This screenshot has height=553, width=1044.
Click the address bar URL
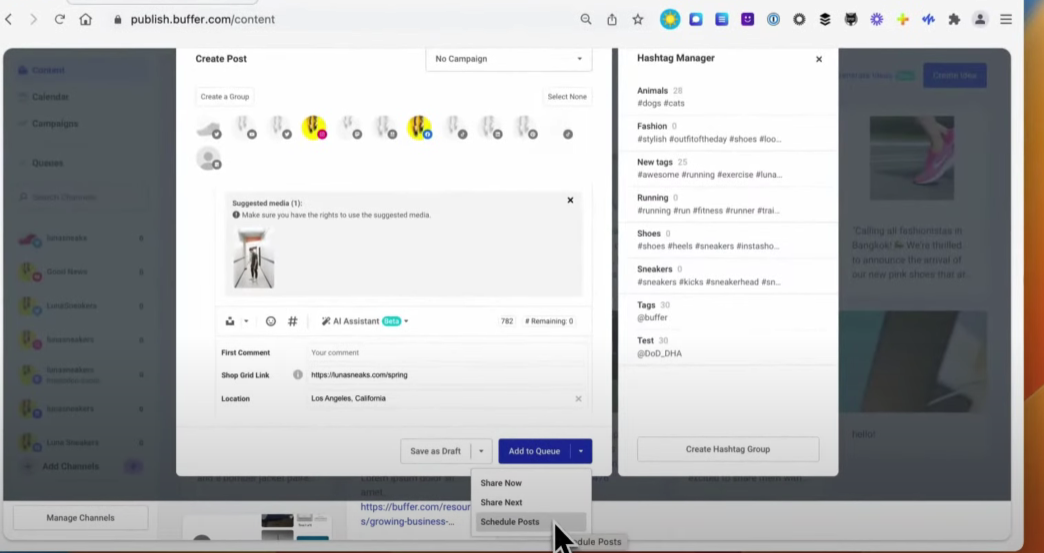pyautogui.click(x=202, y=19)
